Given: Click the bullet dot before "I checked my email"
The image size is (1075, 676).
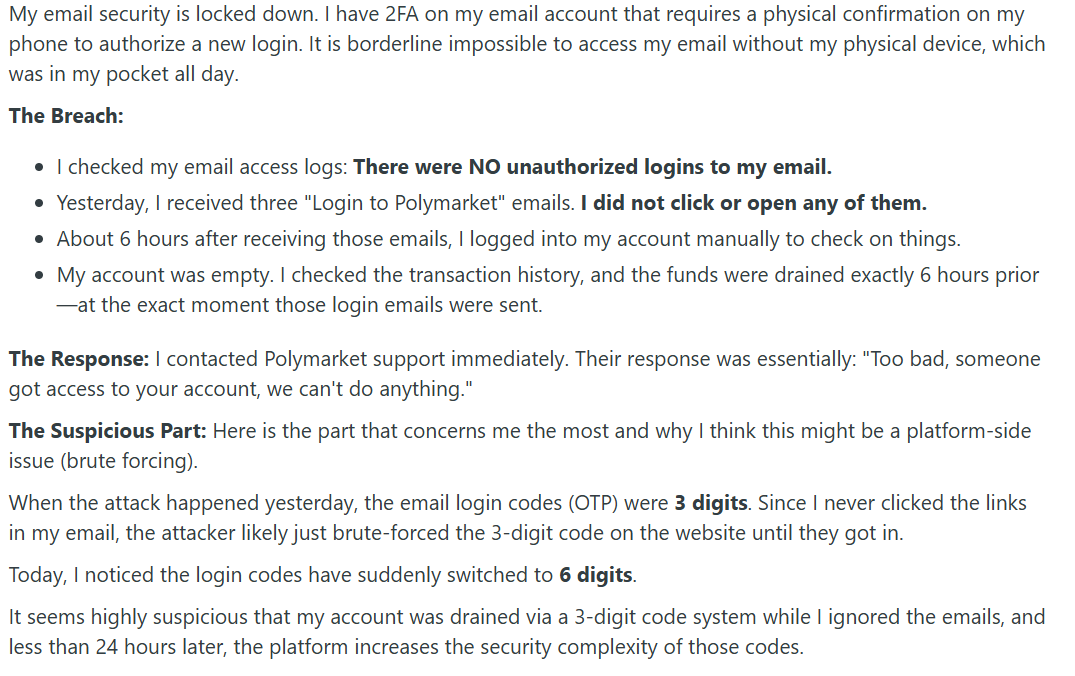Looking at the screenshot, I should [x=38, y=168].
